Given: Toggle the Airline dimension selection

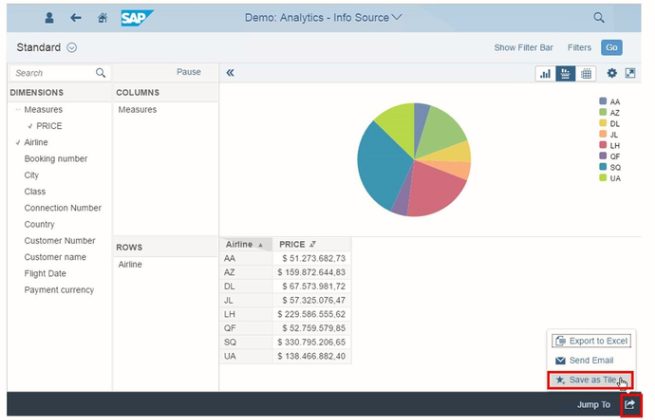Looking at the screenshot, I should [x=35, y=143].
